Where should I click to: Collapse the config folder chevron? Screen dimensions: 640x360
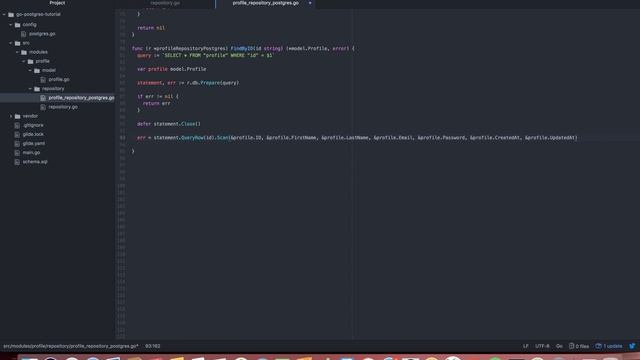[x=11, y=24]
